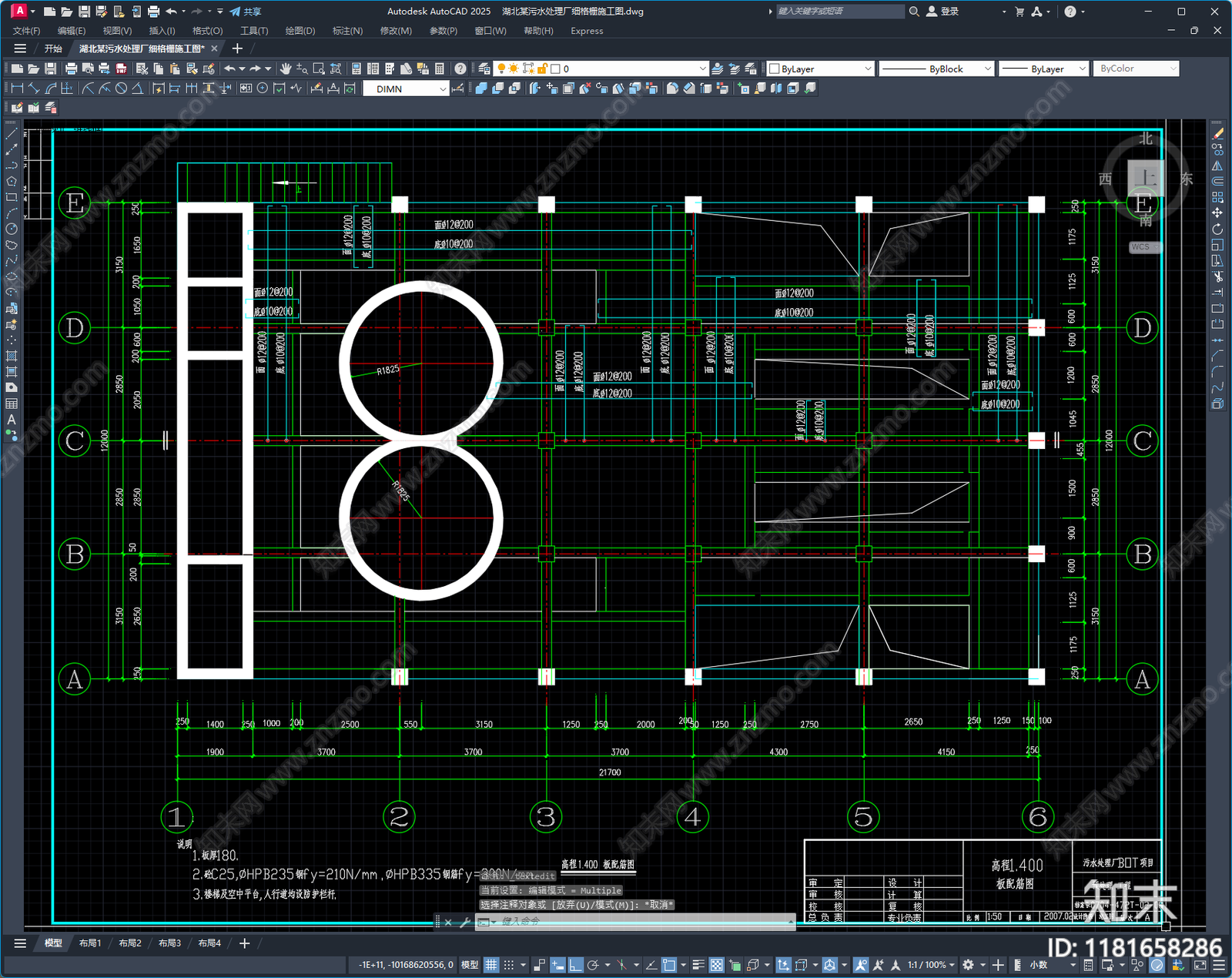Select the Diameter dimension tool
The width and height of the screenshot is (1232, 978).
click(121, 89)
